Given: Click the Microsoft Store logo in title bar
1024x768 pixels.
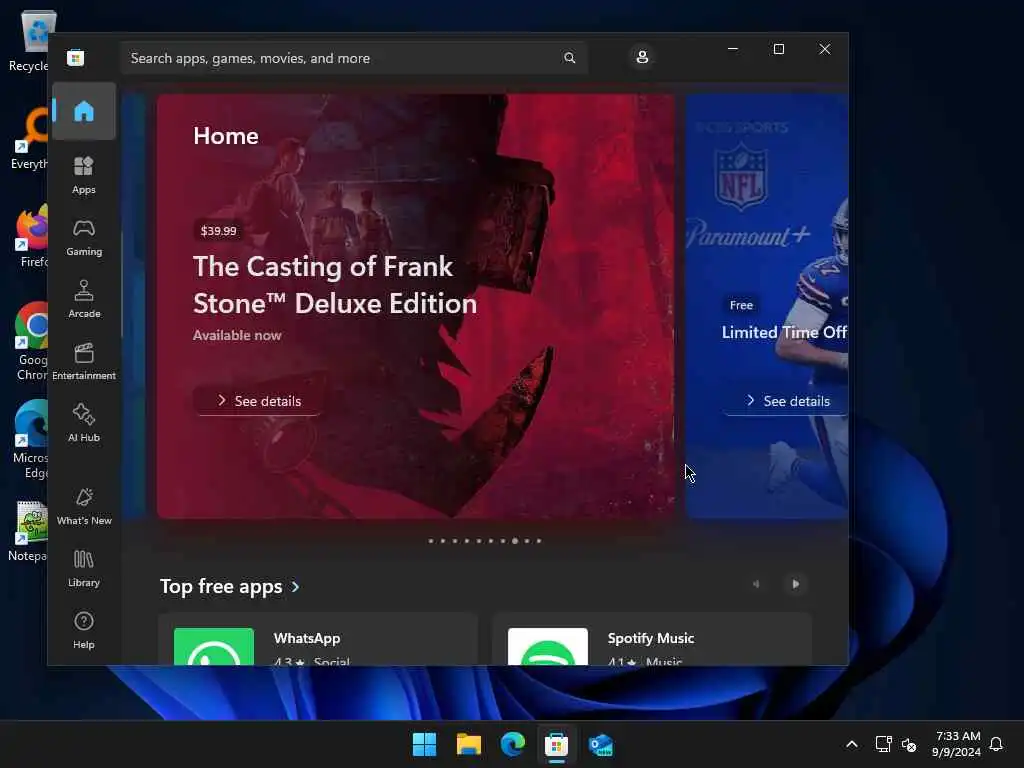Looking at the screenshot, I should pos(76,58).
